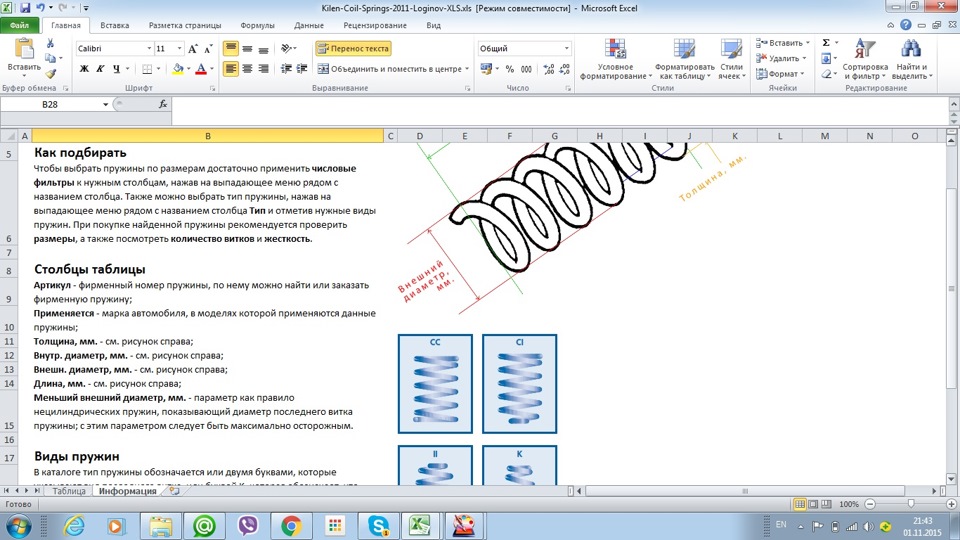Toggle middle vertical alignment

(247, 48)
